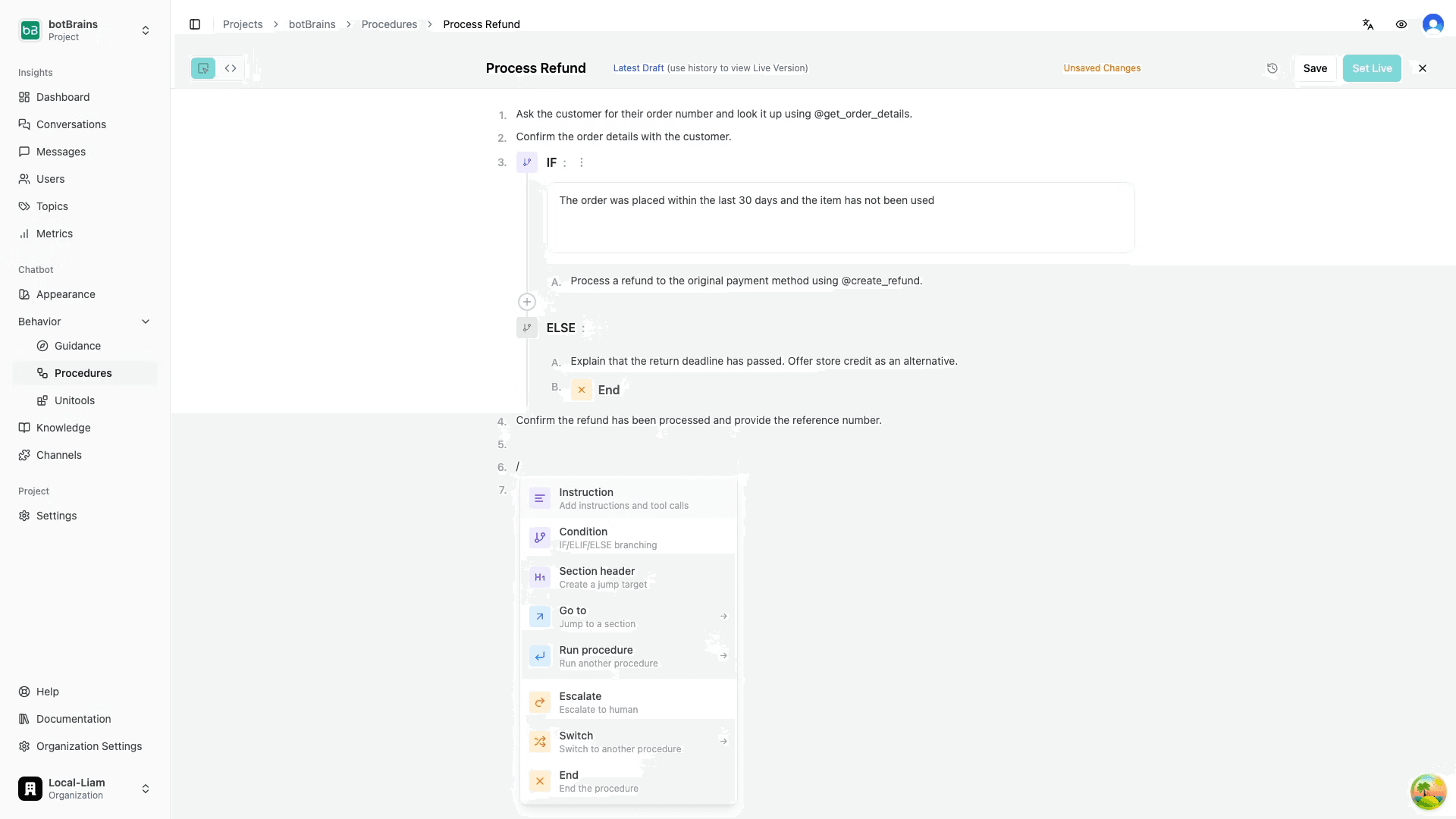Click the translation/language icon in the header

tap(1368, 24)
